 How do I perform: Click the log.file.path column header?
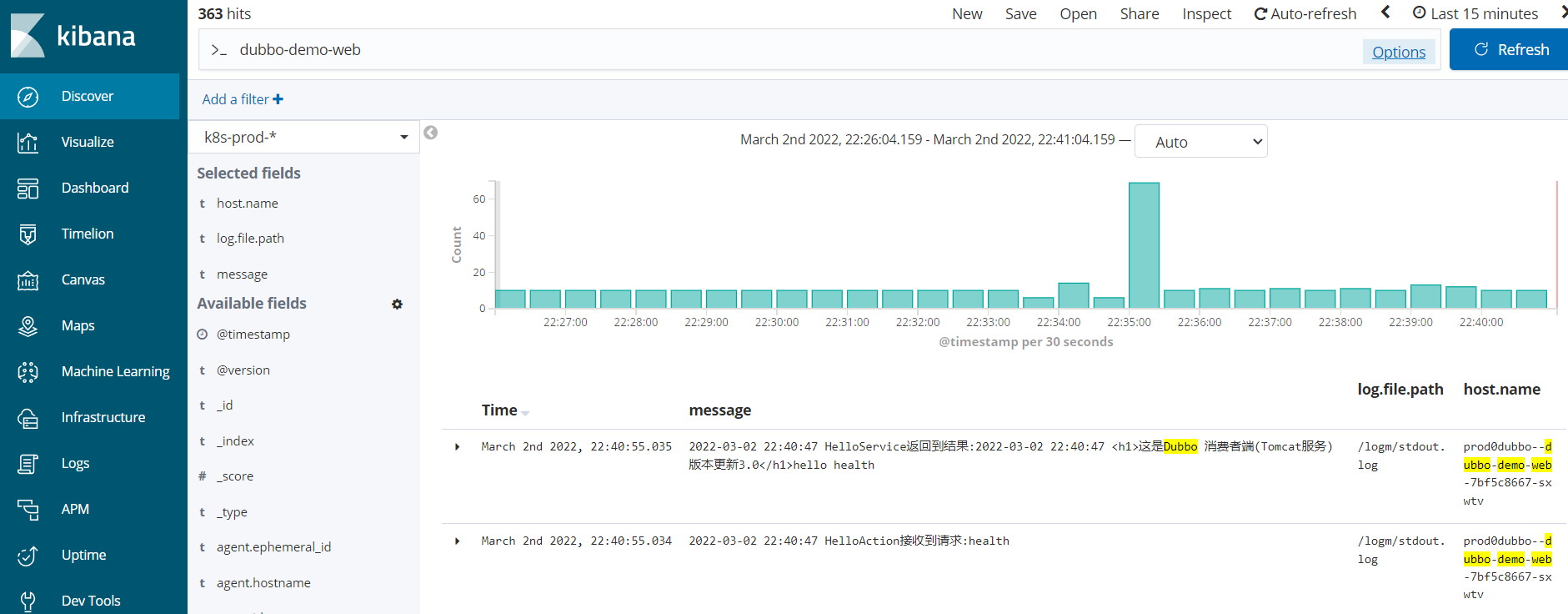[1400, 390]
